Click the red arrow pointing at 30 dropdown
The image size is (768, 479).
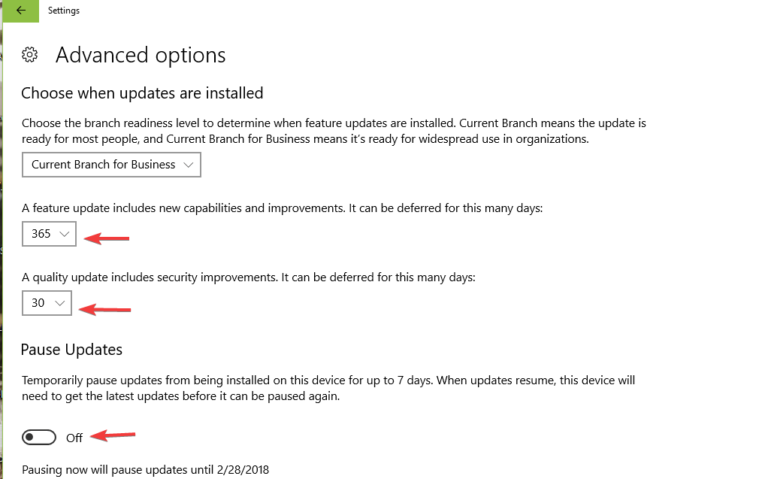tap(105, 309)
